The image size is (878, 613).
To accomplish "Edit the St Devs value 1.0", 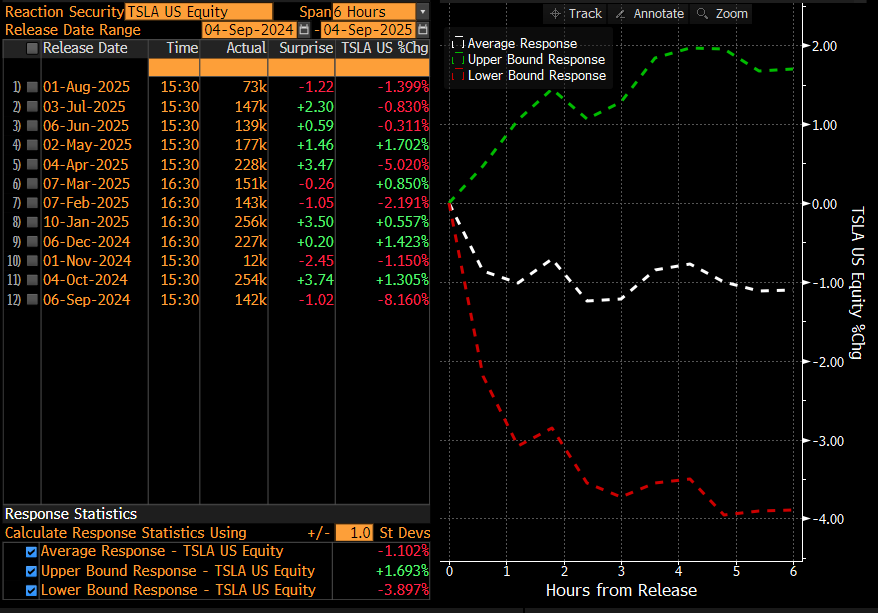I will tap(354, 533).
